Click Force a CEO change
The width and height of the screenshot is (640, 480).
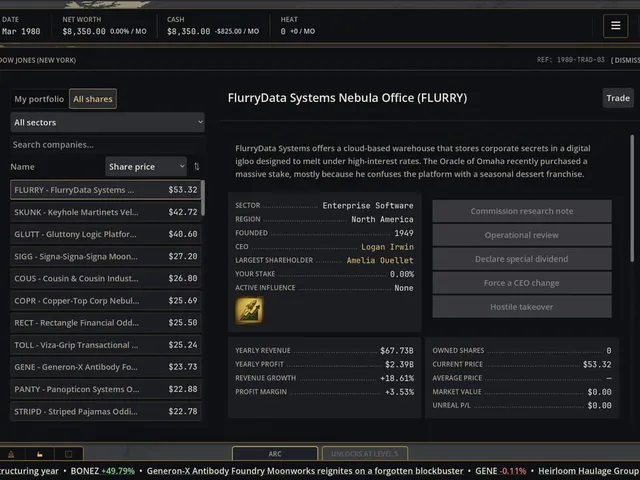(x=522, y=283)
